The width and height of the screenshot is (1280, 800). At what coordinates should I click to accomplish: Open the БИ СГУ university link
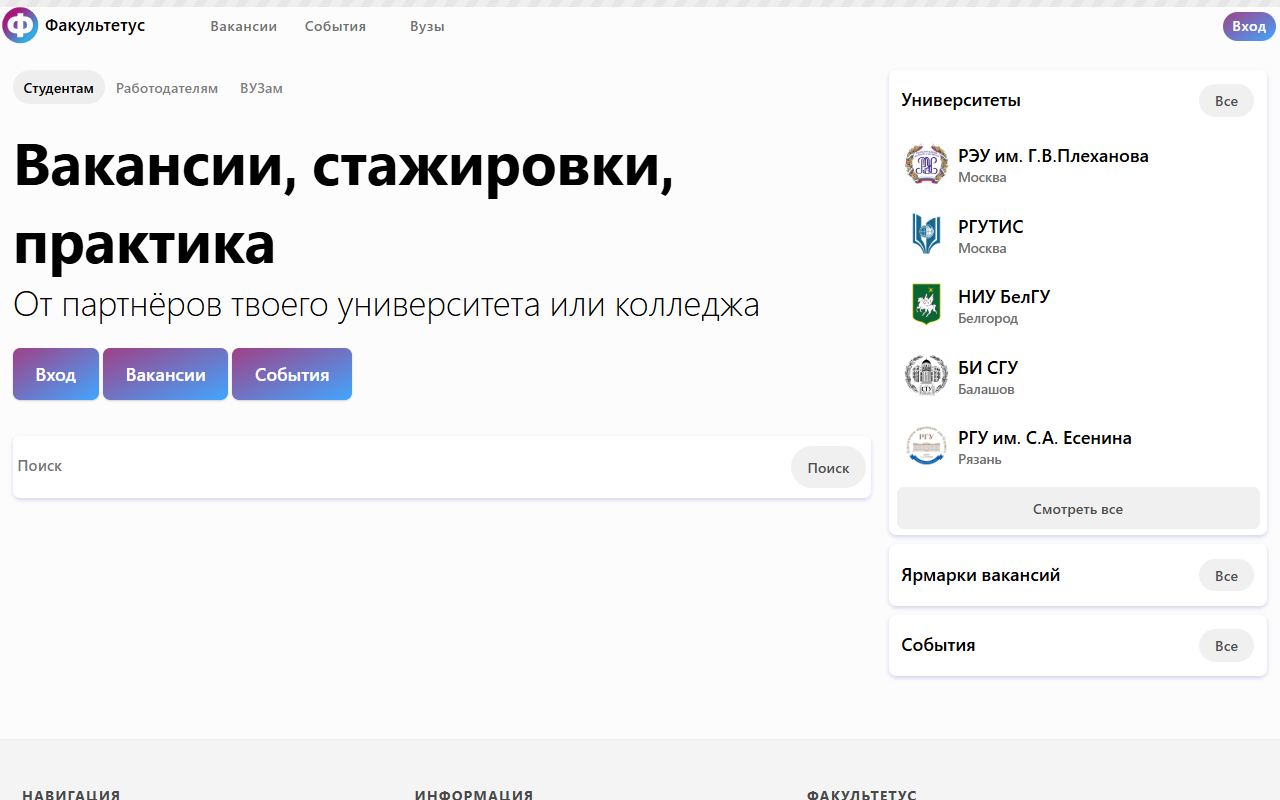pyautogui.click(x=988, y=367)
